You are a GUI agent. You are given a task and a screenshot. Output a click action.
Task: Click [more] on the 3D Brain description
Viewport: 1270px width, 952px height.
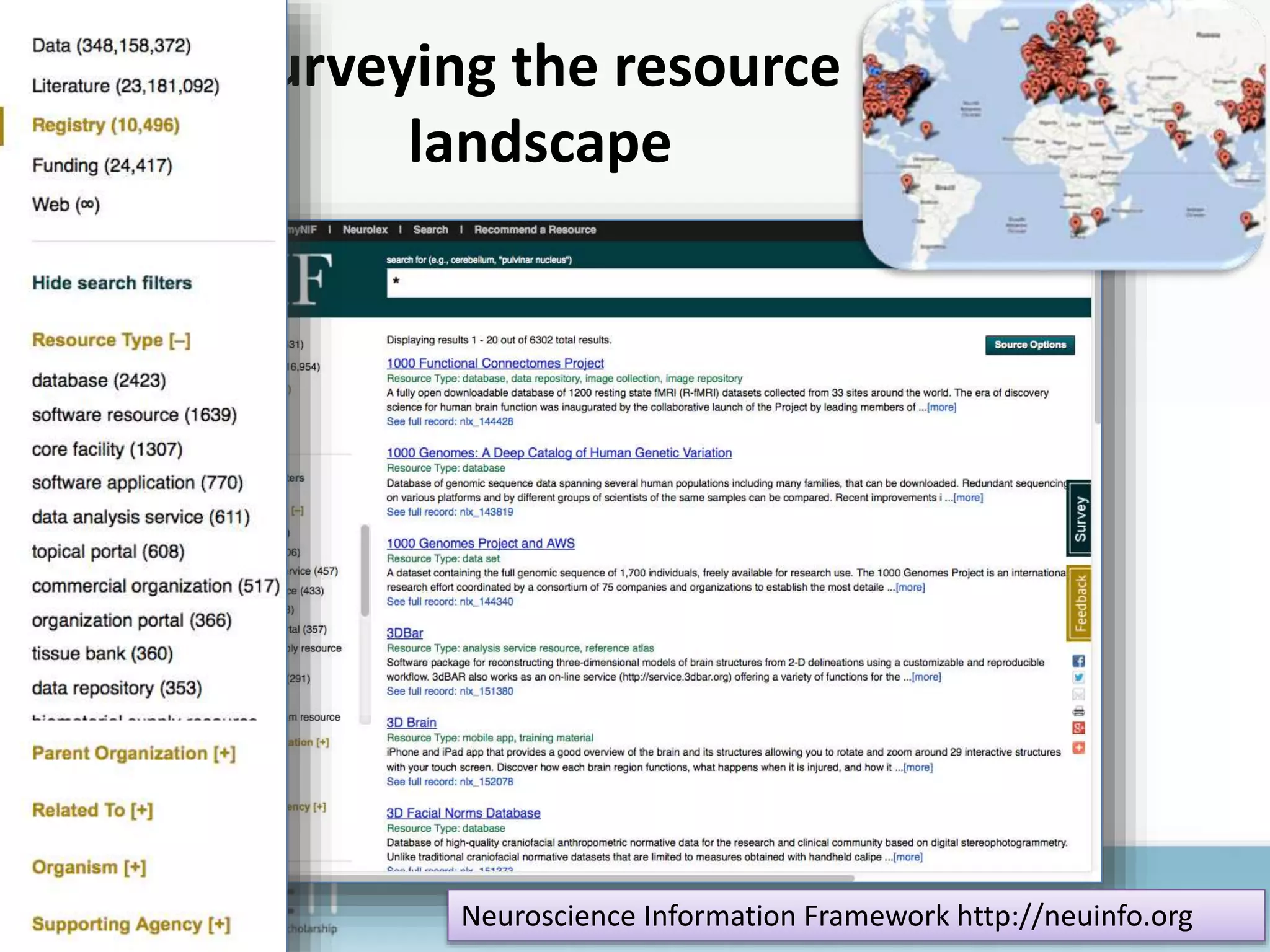[918, 767]
